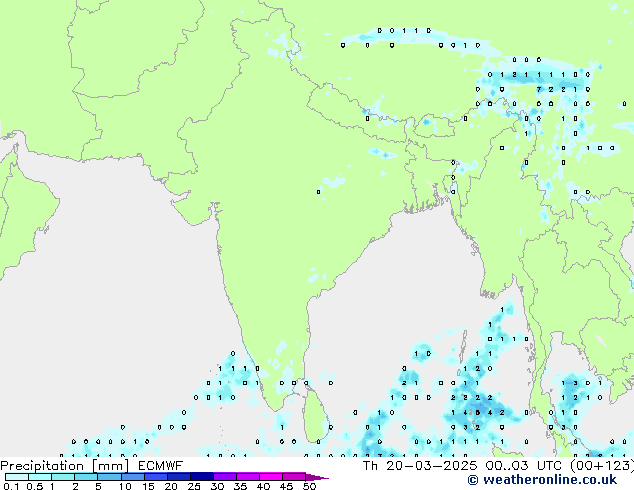Select the 0.1–0.5 mm palest legend swatch
634x490 pixels.
point(17,477)
